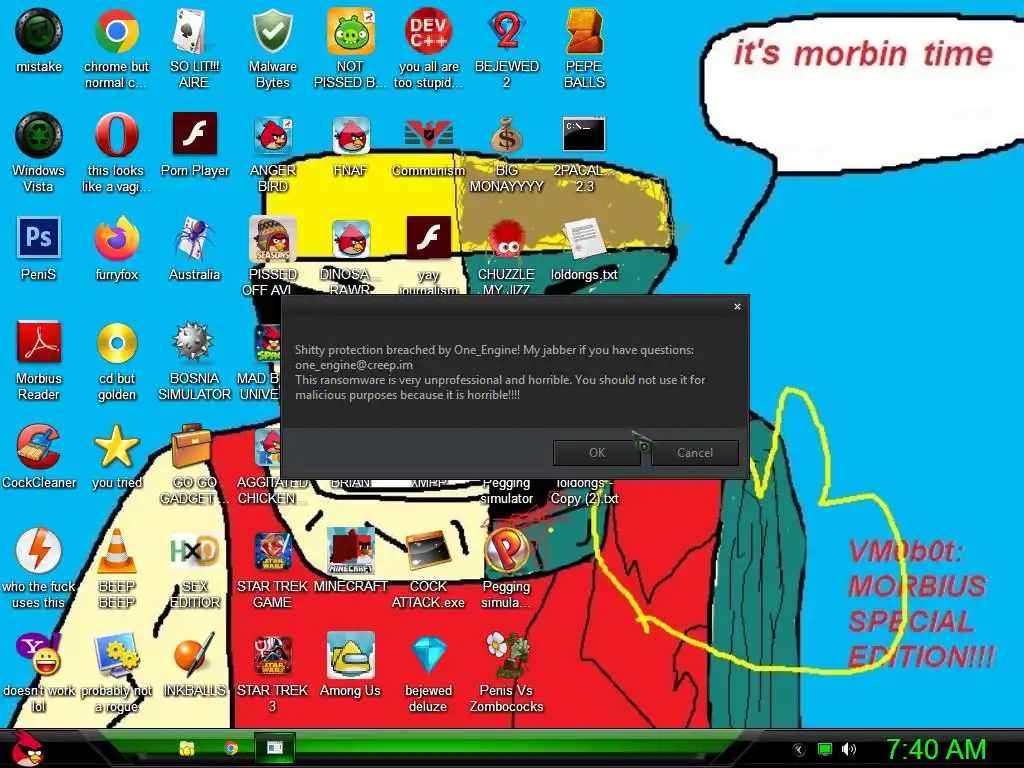1024x768 pixels.
Task: Launch the ANGER BIRD icon
Action: pos(272,135)
